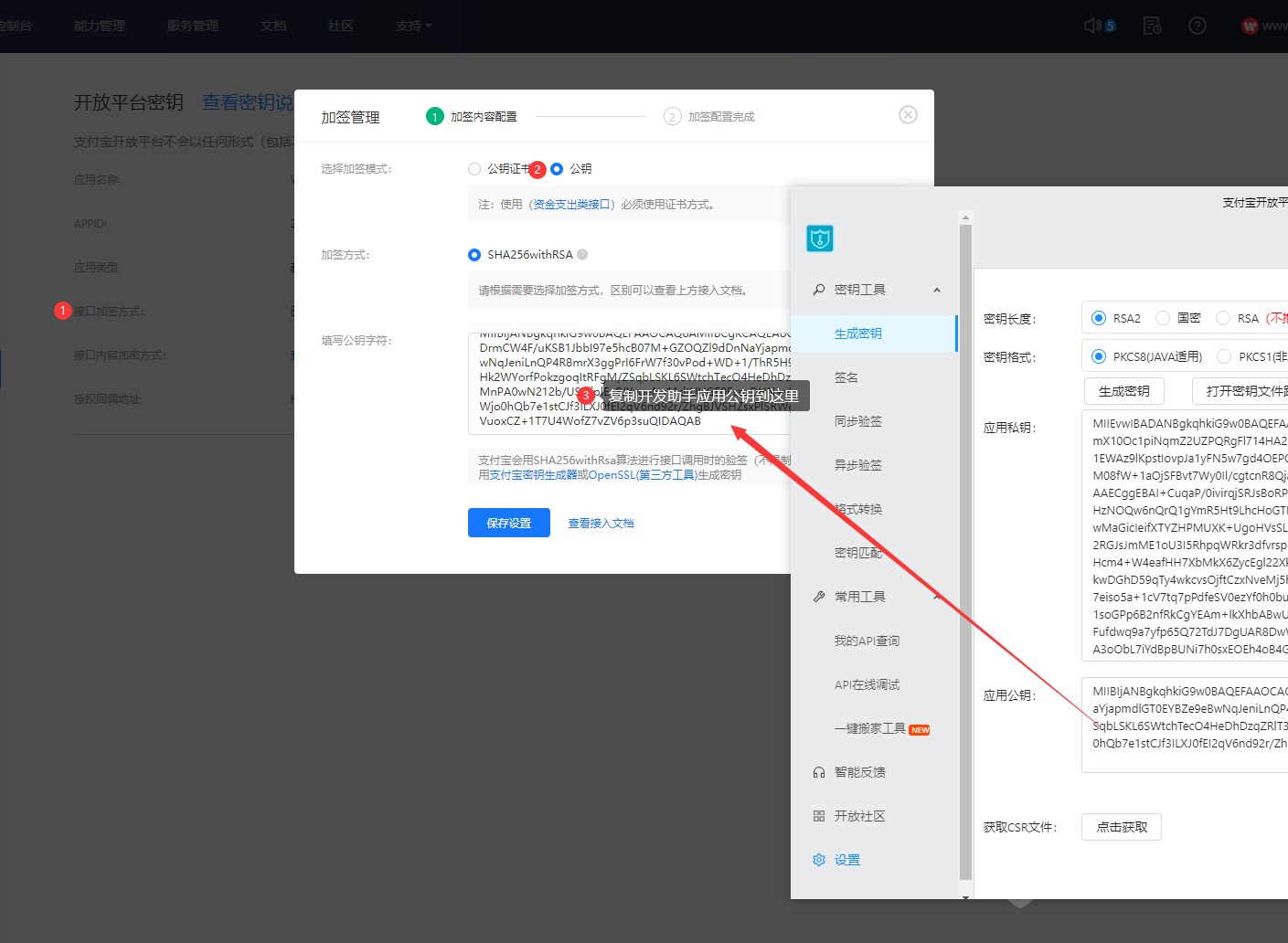This screenshot has width=1288, height=943.
Task: Select the 公钥 signing mode radio
Action: pos(557,169)
